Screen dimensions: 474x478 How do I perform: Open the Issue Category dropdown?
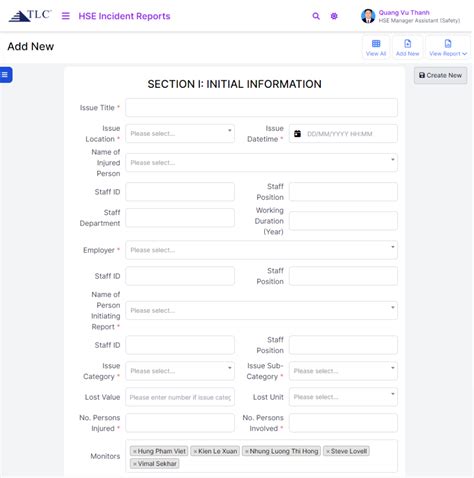tap(180, 371)
